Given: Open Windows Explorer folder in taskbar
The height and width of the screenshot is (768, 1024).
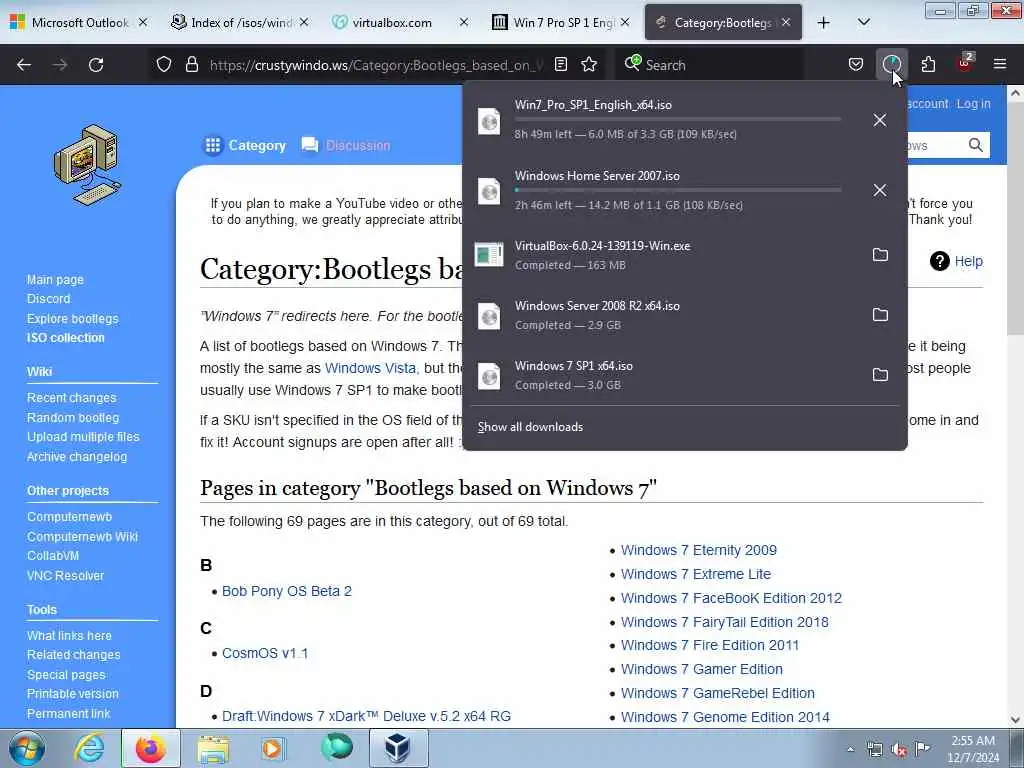Looking at the screenshot, I should pyautogui.click(x=213, y=748).
